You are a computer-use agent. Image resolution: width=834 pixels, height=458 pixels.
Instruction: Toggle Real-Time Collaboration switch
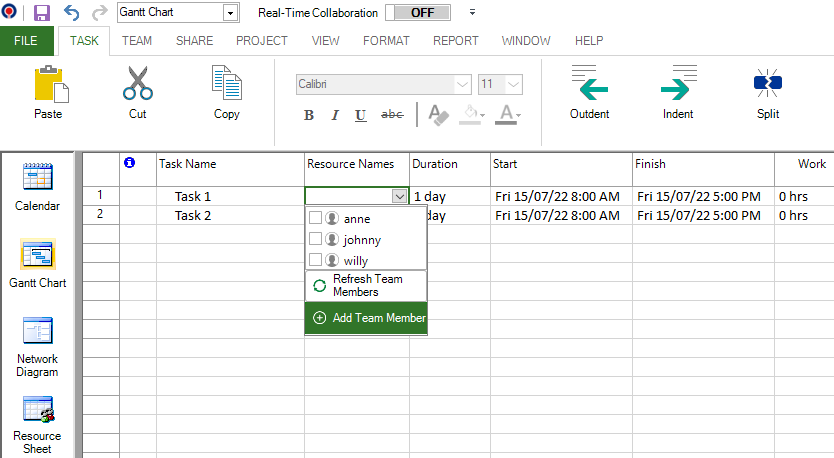[417, 13]
